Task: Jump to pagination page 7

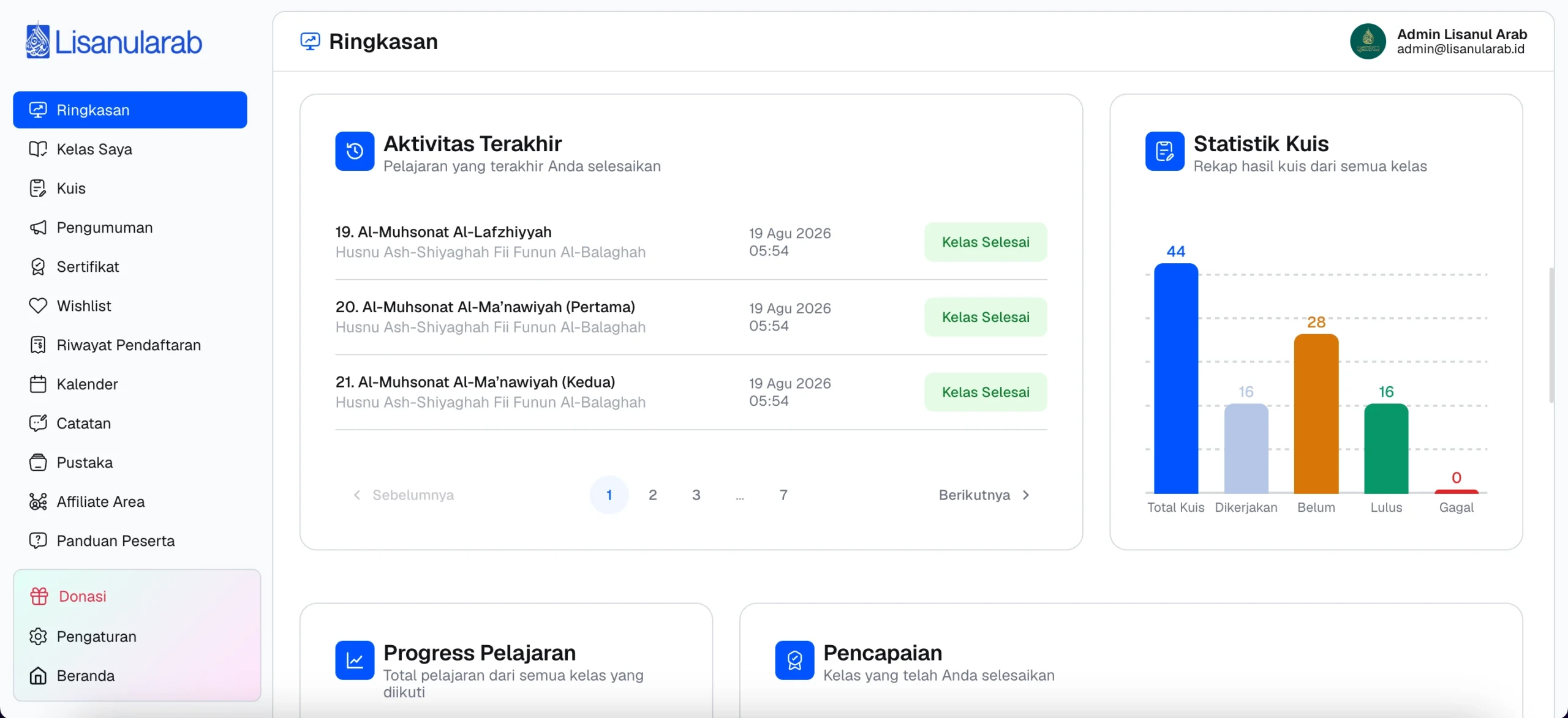Action: coord(783,495)
